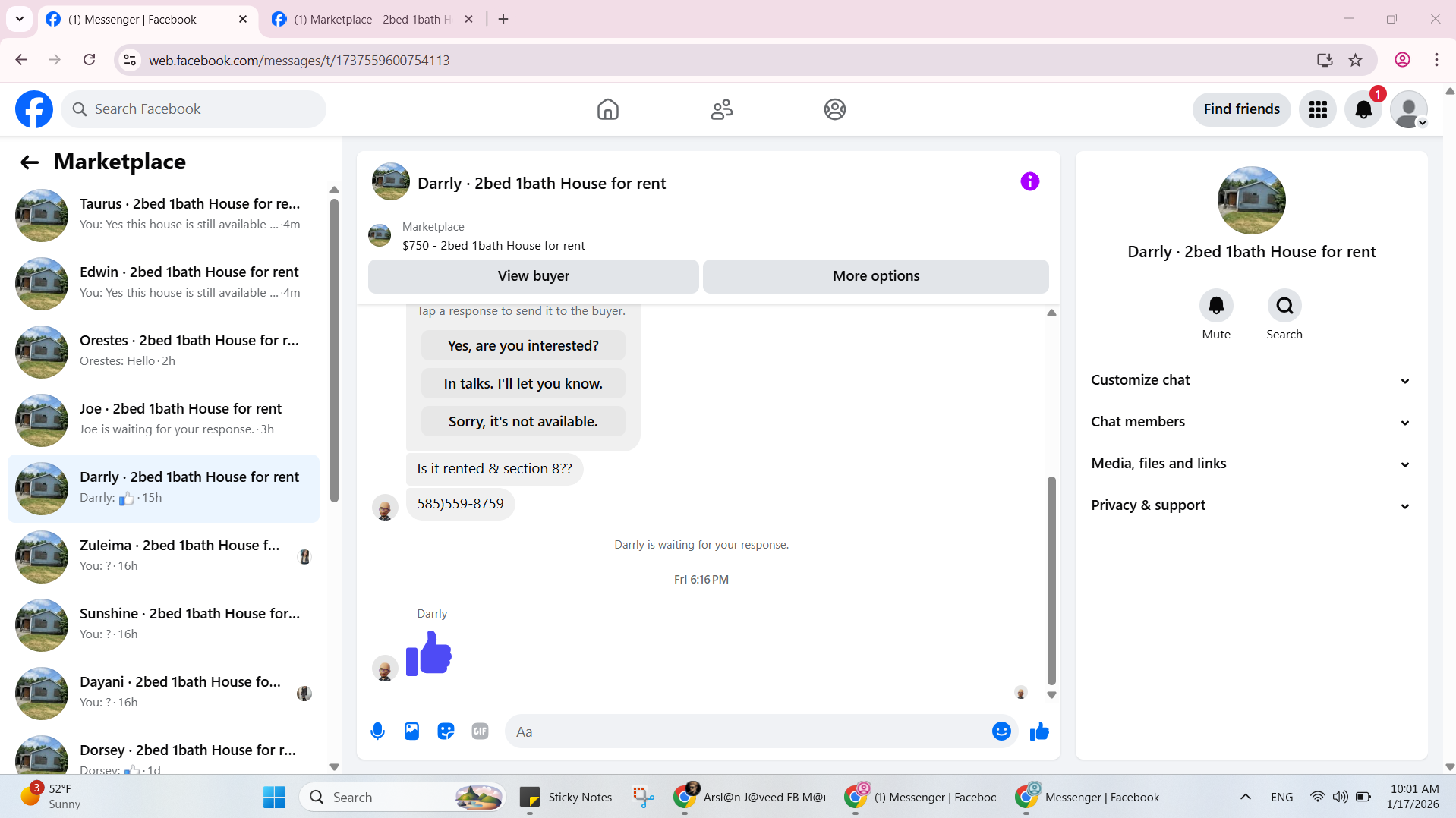Click the house thumbnail in the right info panel
This screenshot has height=818, width=1456.
[x=1251, y=200]
